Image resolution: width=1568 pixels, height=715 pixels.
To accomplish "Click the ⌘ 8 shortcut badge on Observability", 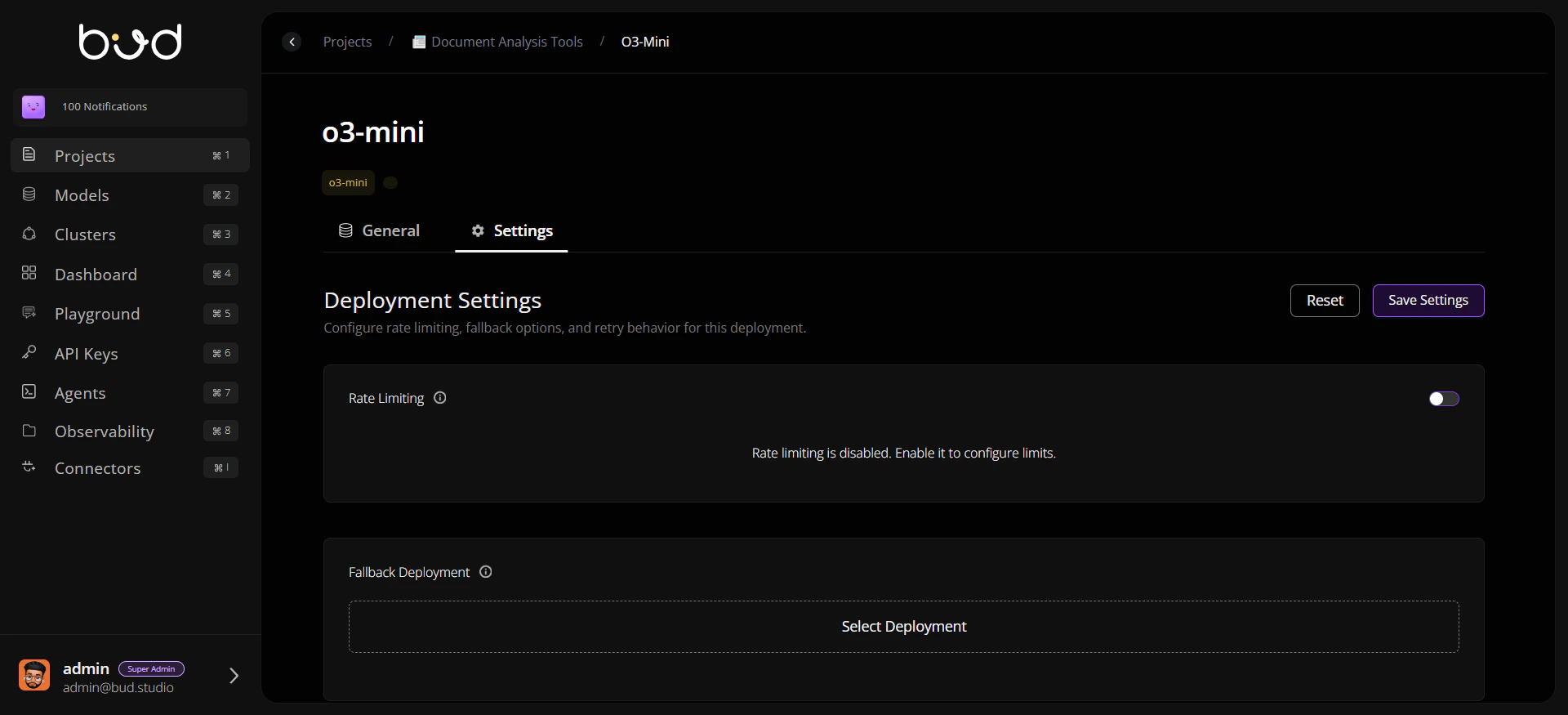I will 221,431.
